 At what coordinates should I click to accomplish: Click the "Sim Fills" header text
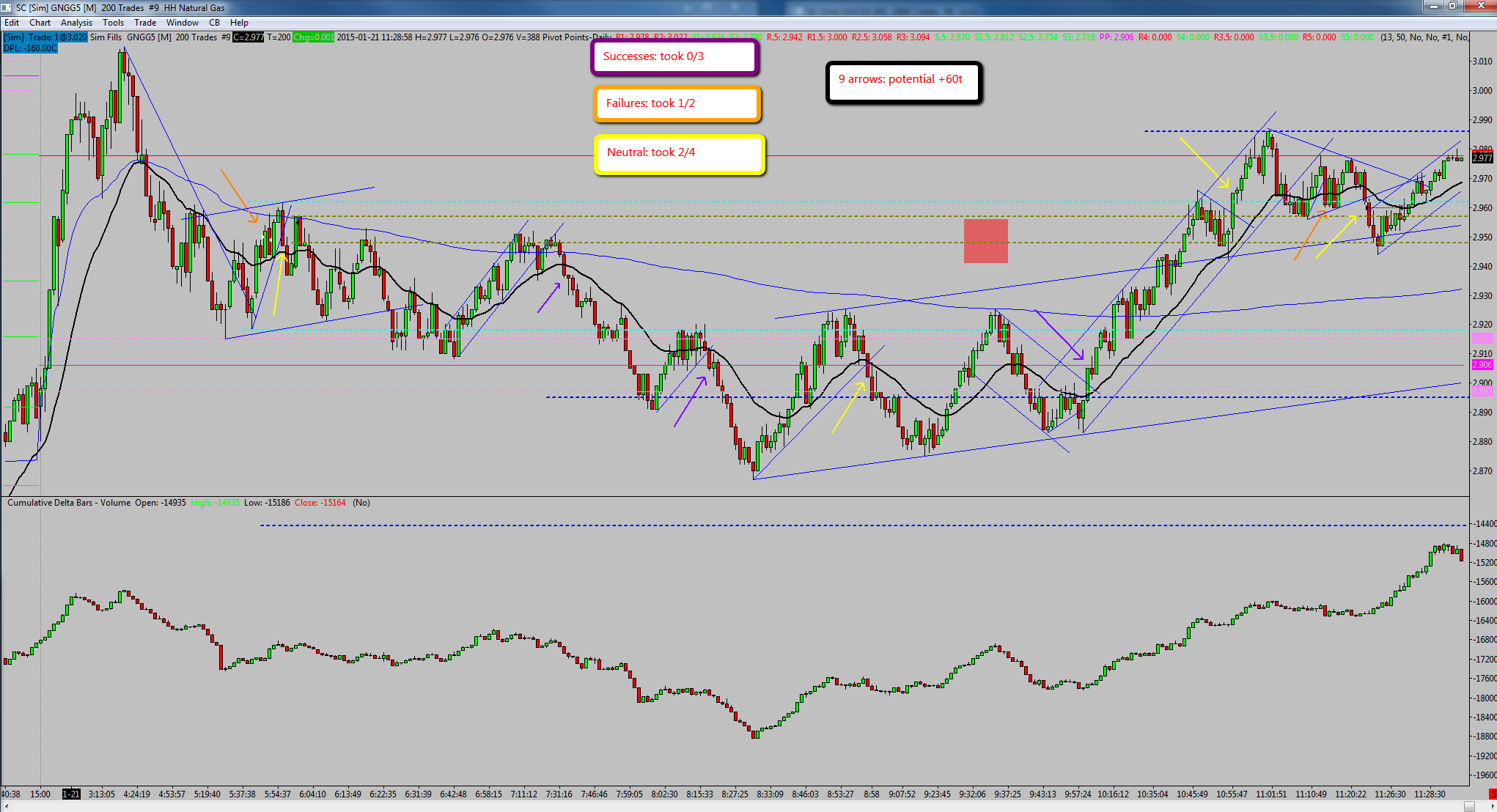106,37
